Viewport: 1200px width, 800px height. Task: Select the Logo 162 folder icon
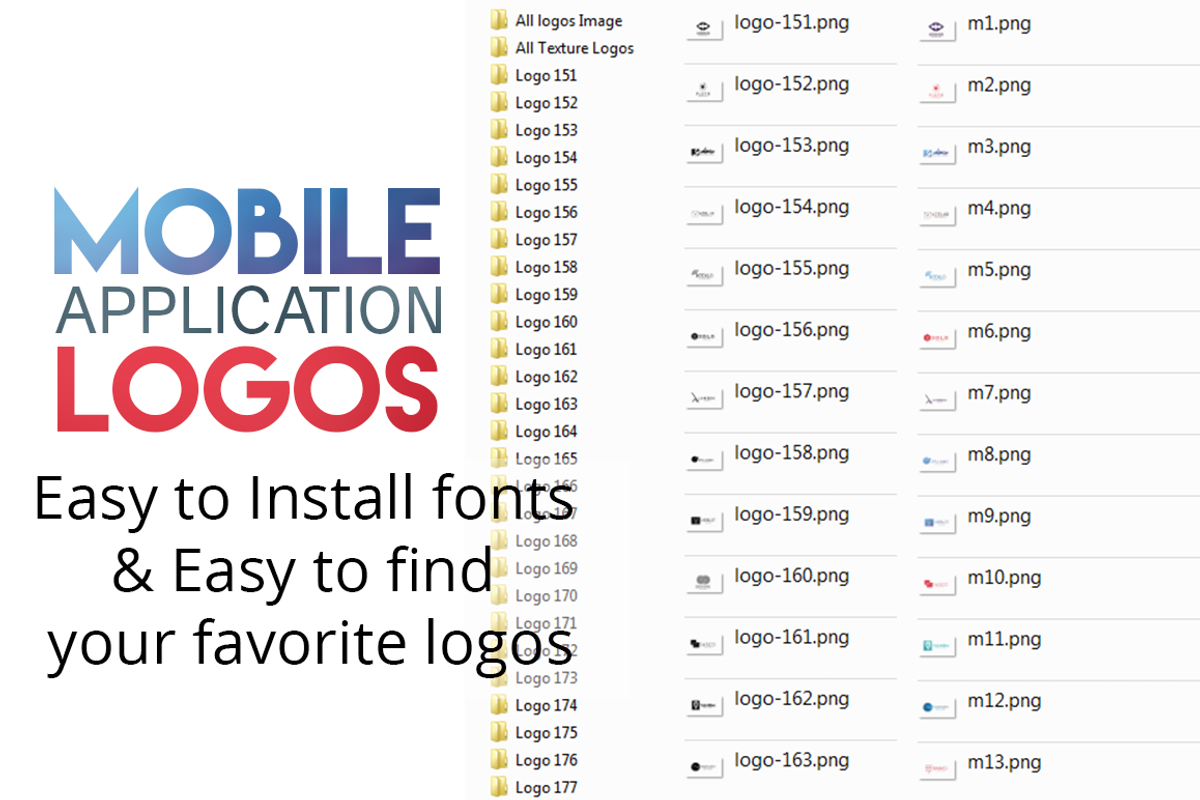tap(499, 376)
